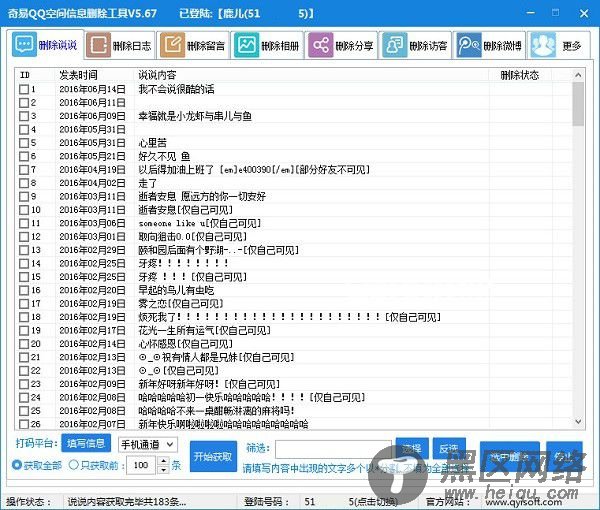
Task: Select the 删除访客 tab label
Action: (428, 46)
